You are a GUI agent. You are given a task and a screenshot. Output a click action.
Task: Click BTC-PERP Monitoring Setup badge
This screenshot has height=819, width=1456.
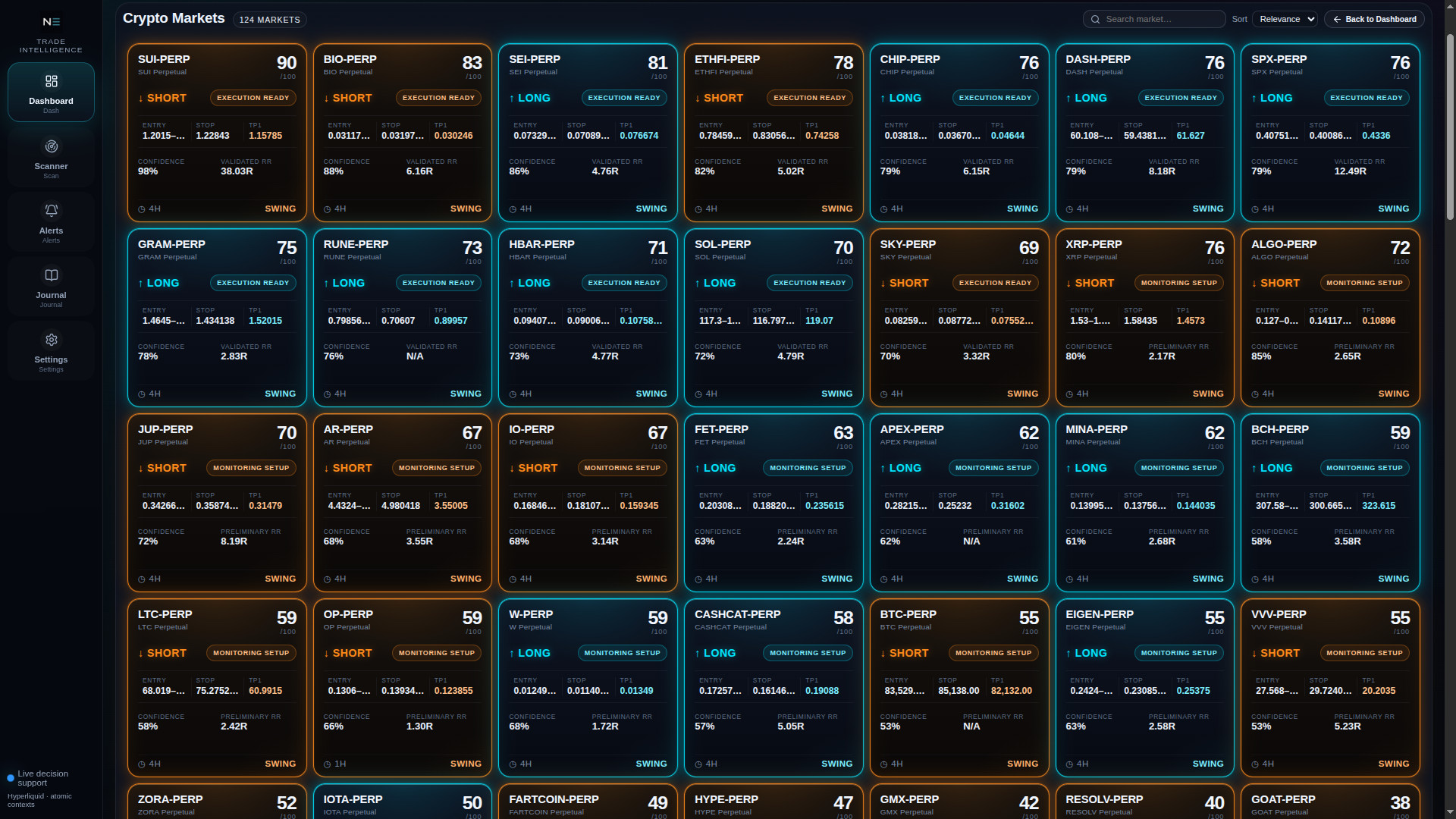click(x=993, y=653)
